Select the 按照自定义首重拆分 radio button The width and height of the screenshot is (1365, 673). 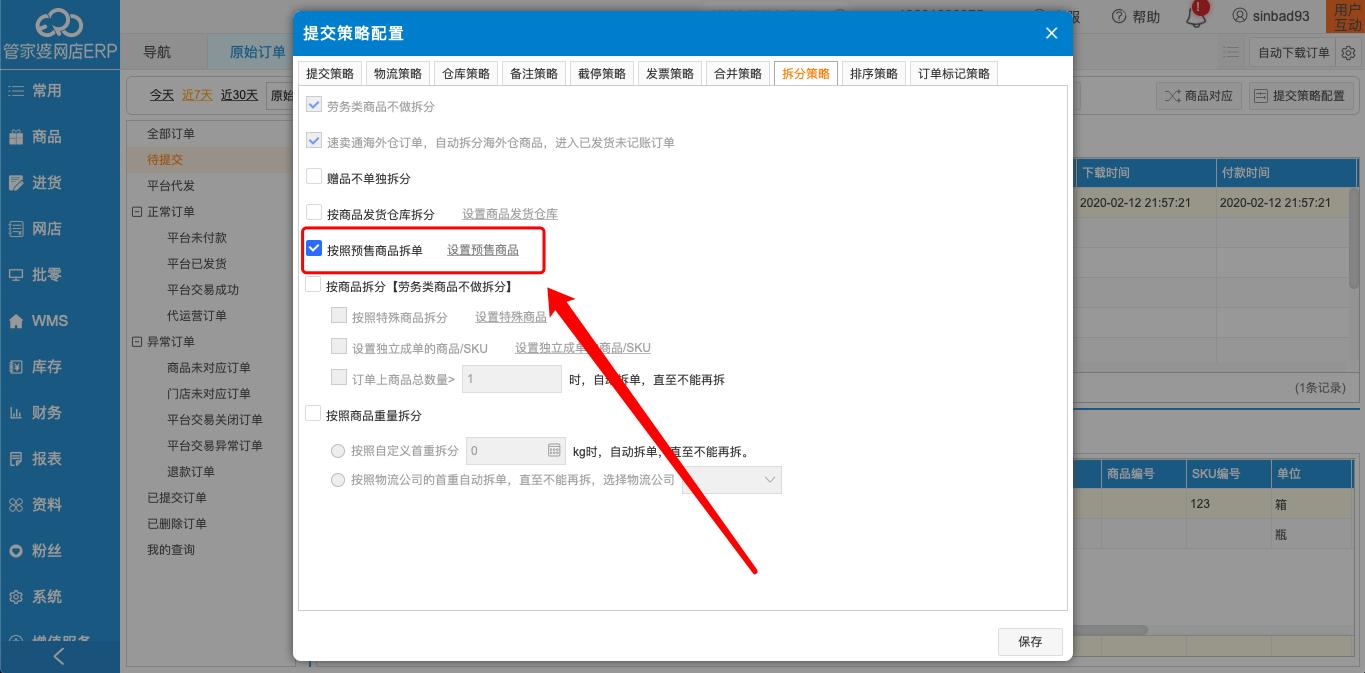click(338, 450)
